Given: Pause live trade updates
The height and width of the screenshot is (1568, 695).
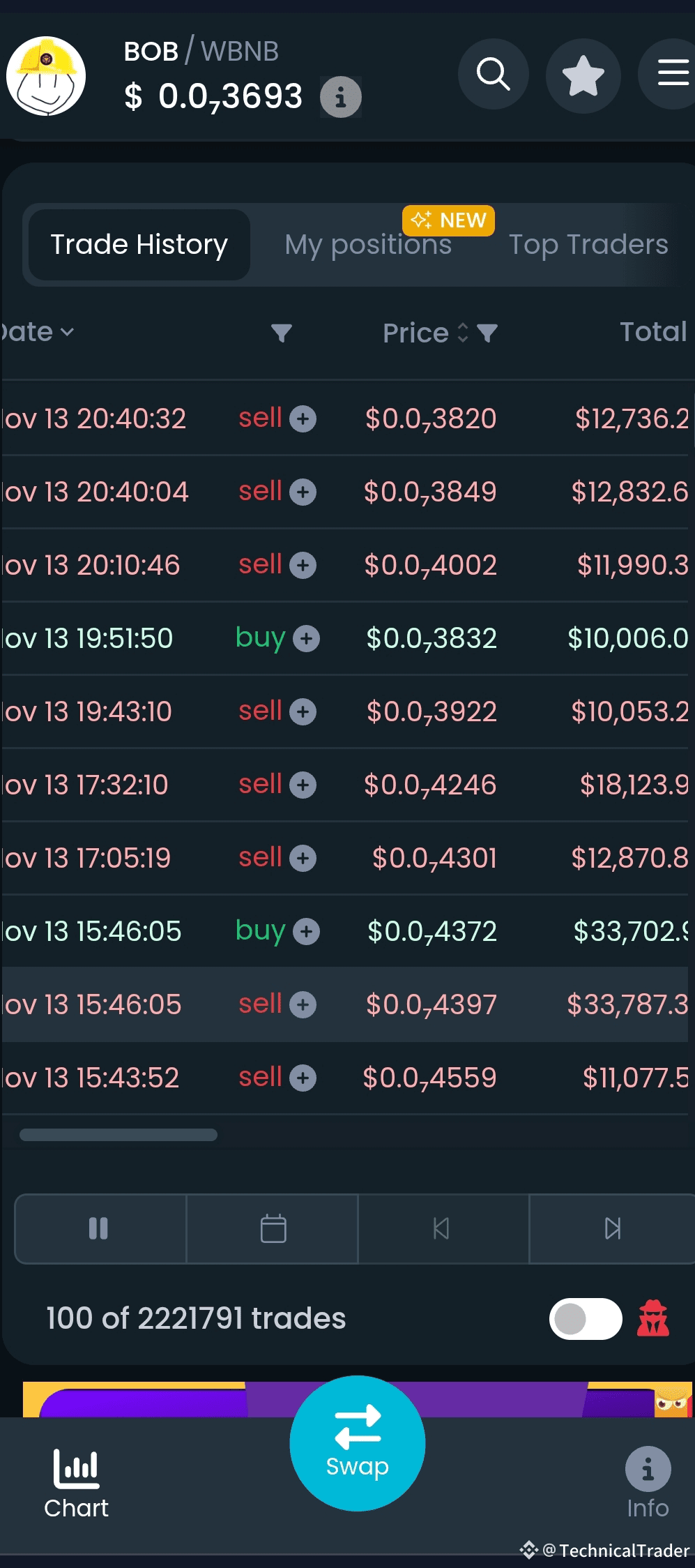Looking at the screenshot, I should click(x=99, y=1228).
